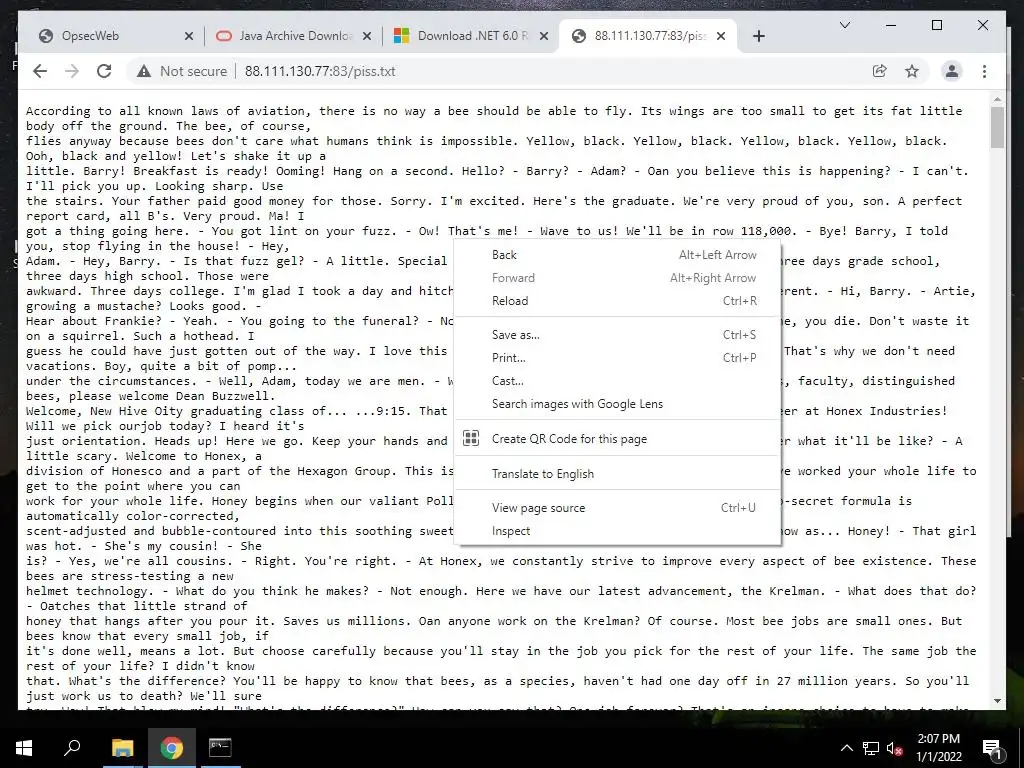The height and width of the screenshot is (768, 1024).
Task: Choose Back in the context menu
Action: coord(617,255)
